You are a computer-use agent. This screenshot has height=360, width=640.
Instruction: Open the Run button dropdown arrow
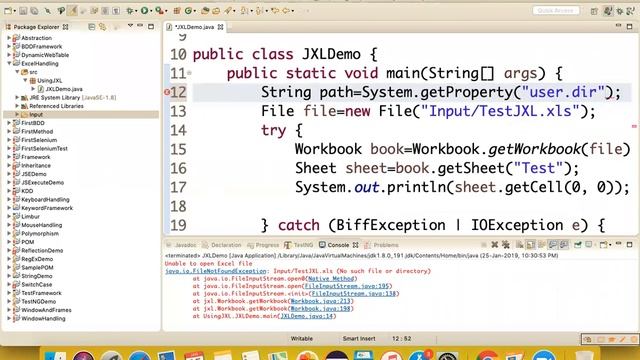tap(151, 11)
